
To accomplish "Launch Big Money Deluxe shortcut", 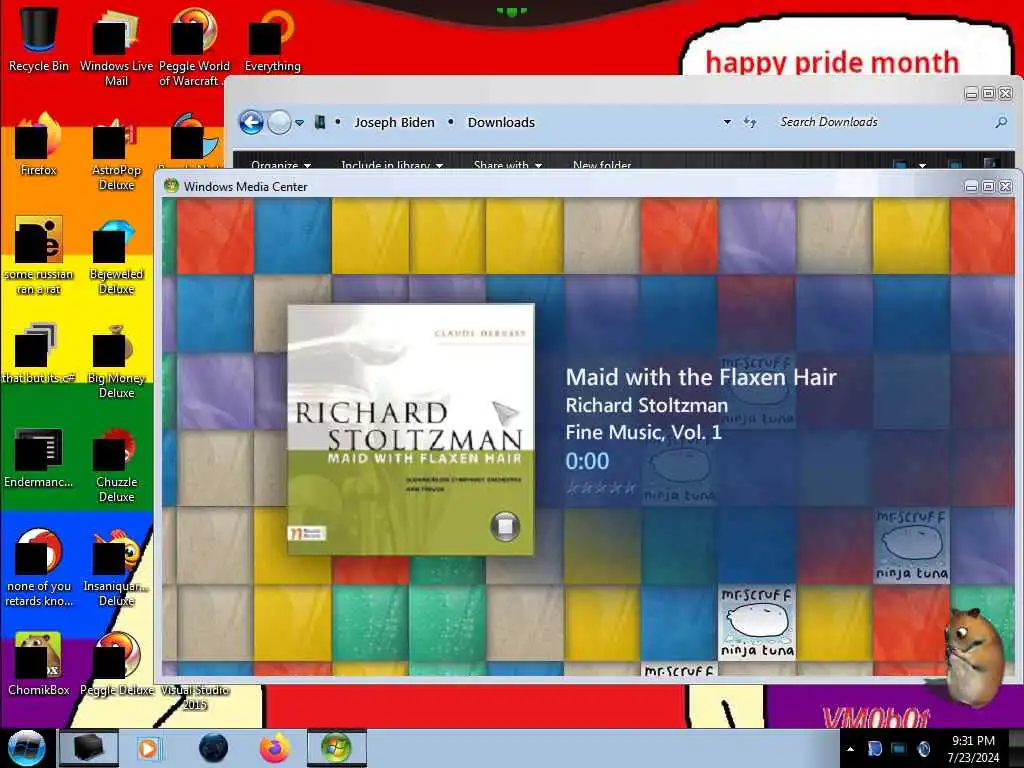I will point(116,359).
